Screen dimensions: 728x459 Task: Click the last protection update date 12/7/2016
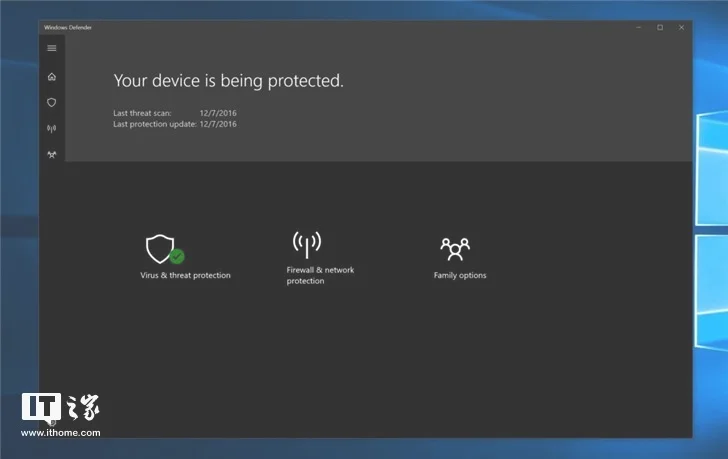218,124
